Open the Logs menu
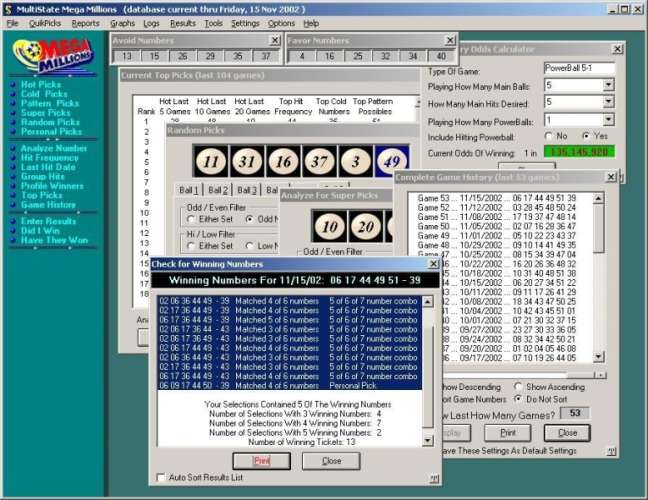Viewport: 648px width, 500px height. [x=151, y=24]
